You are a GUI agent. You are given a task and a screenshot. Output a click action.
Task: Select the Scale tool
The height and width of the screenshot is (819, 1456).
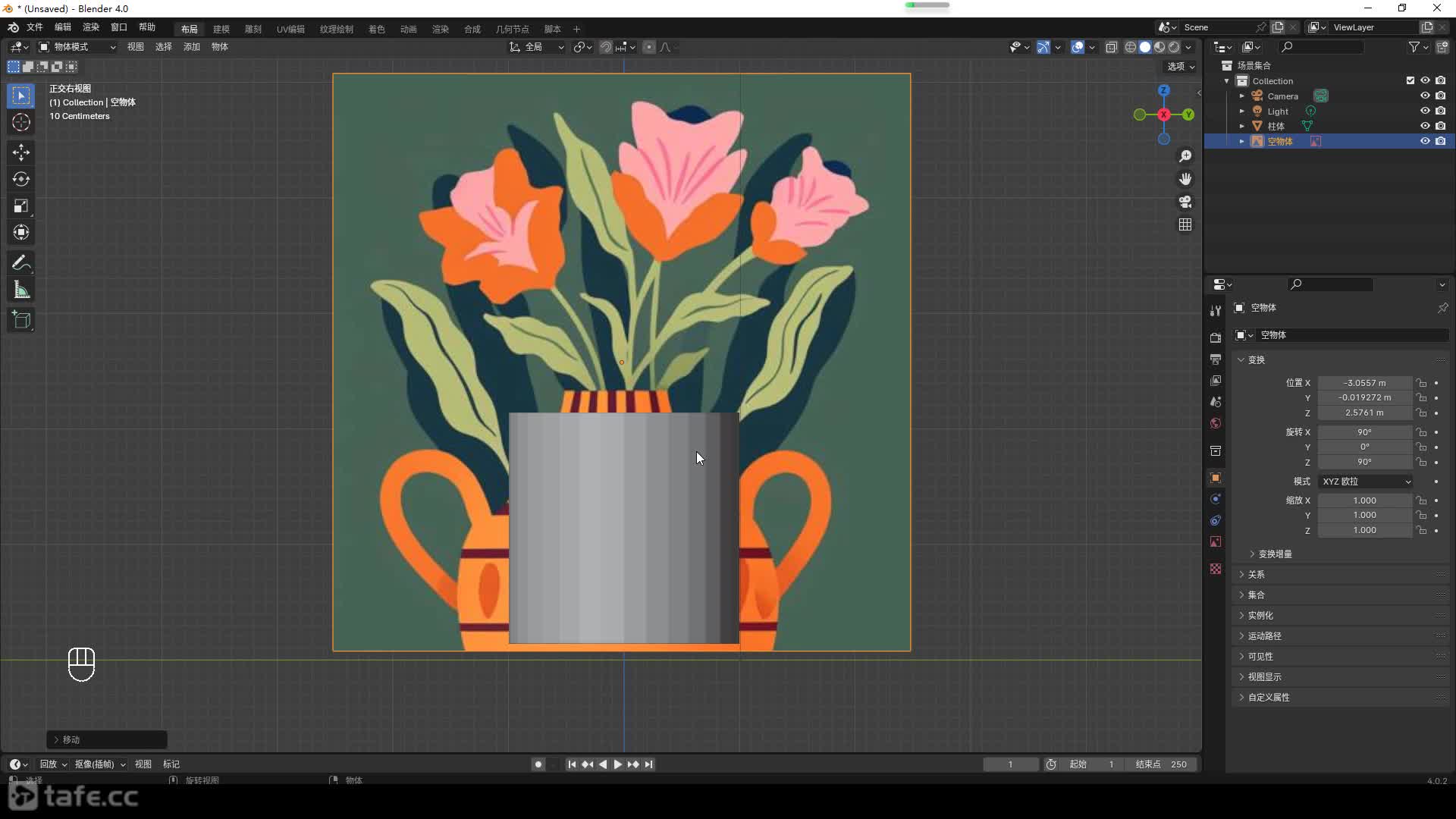click(21, 206)
